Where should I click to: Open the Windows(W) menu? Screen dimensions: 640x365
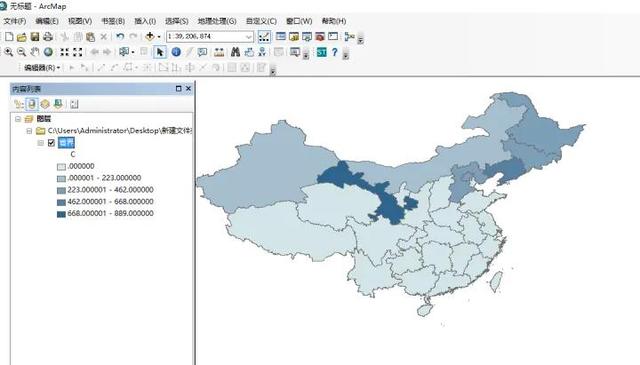[299, 21]
